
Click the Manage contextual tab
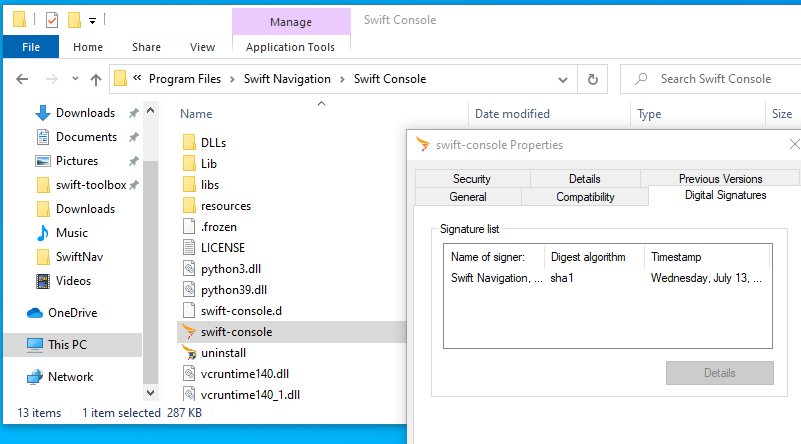click(x=291, y=22)
